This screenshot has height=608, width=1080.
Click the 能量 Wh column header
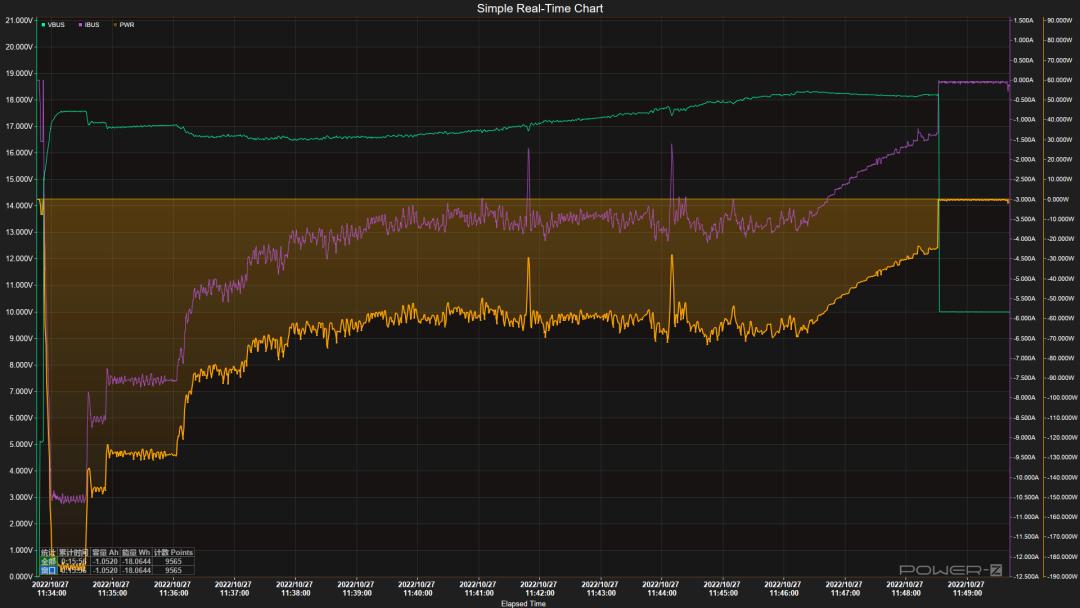tap(136, 552)
